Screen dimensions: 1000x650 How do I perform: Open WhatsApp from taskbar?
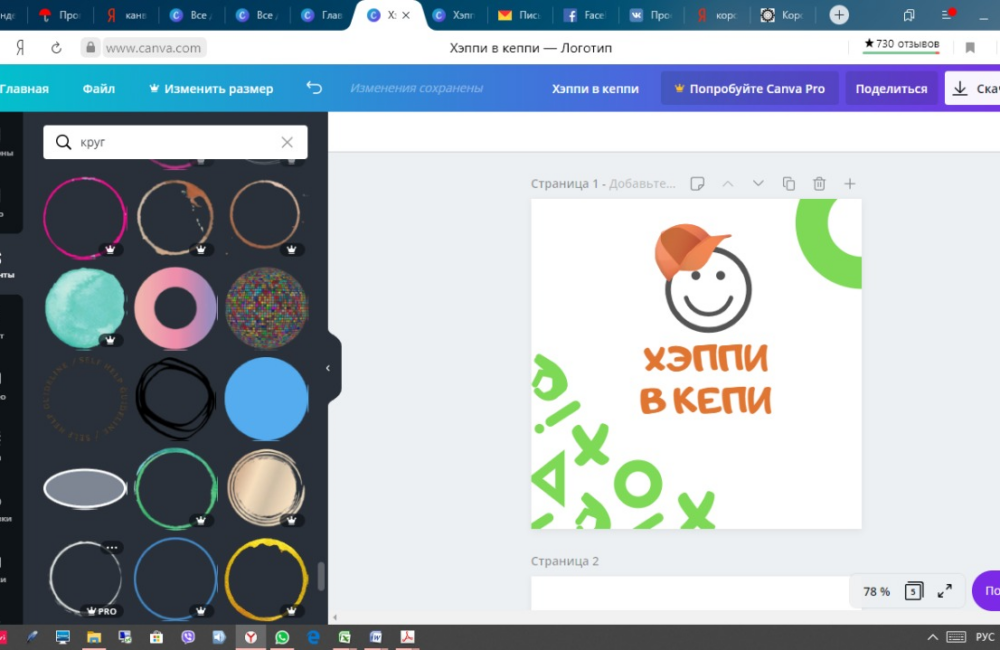click(282, 637)
